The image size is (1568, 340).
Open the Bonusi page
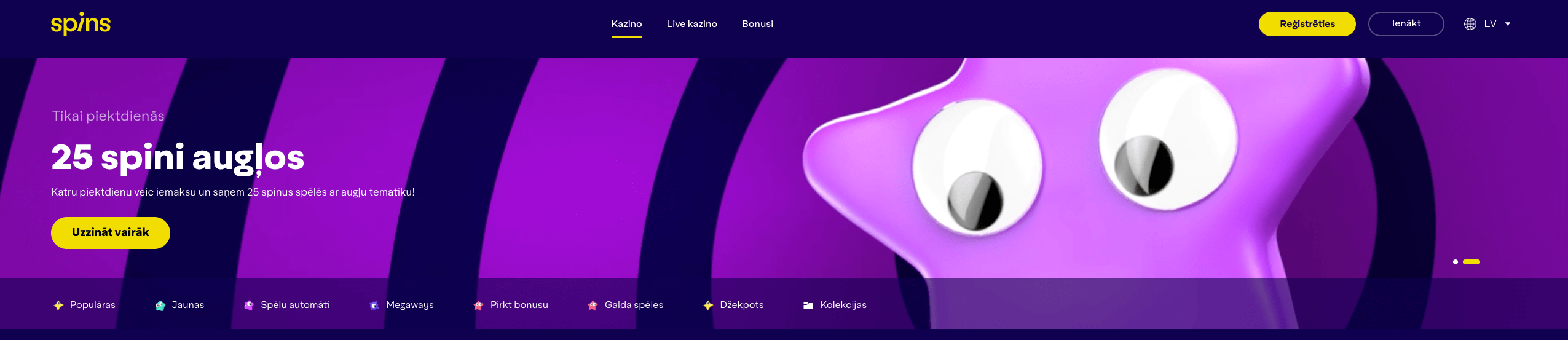coord(757,24)
